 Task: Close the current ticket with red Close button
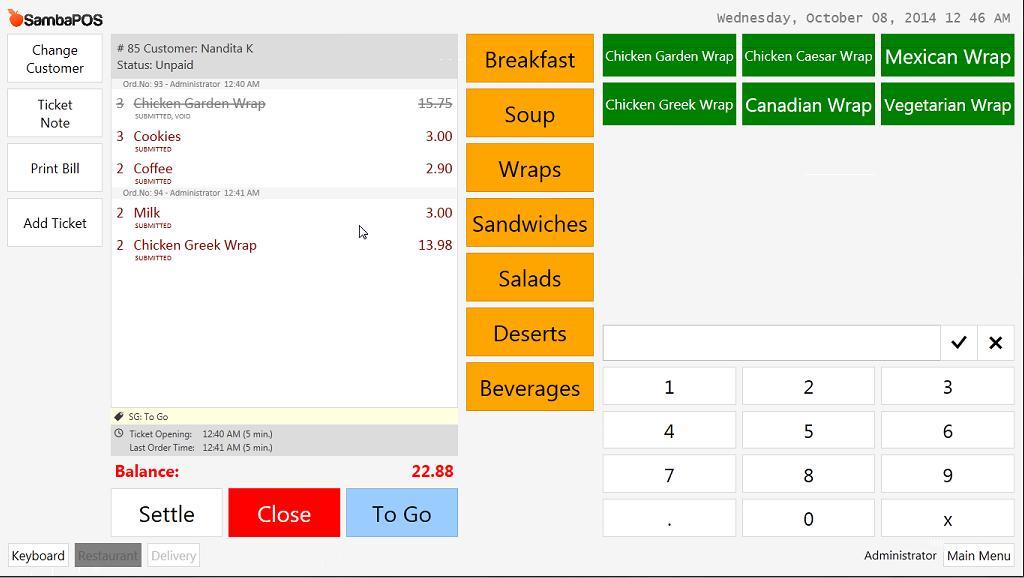pos(284,513)
